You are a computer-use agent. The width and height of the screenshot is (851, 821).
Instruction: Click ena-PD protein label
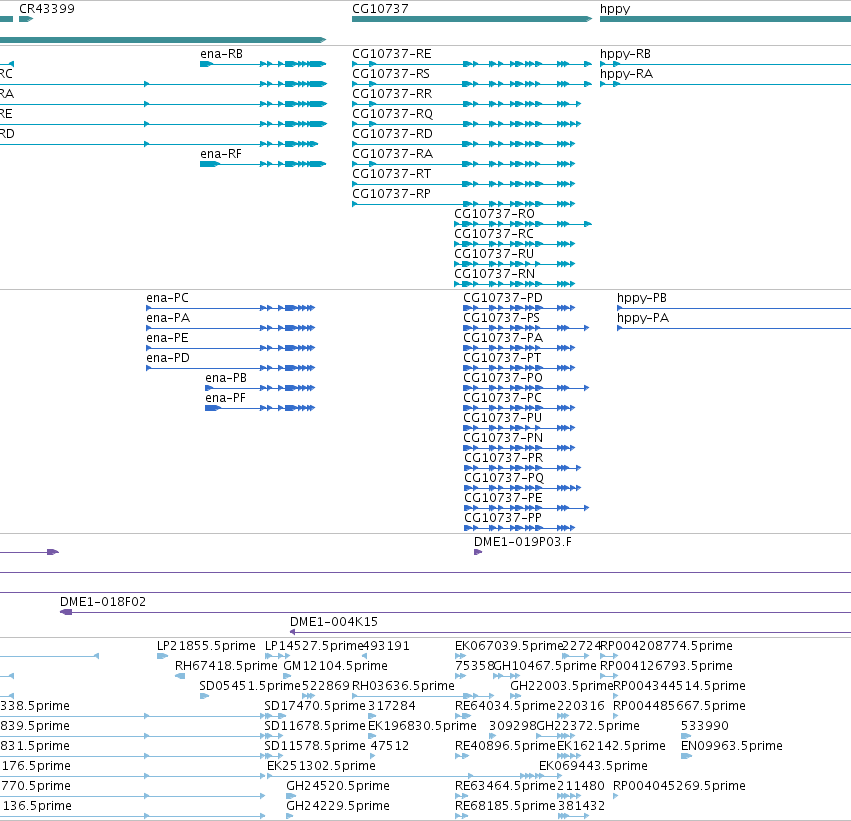168,358
